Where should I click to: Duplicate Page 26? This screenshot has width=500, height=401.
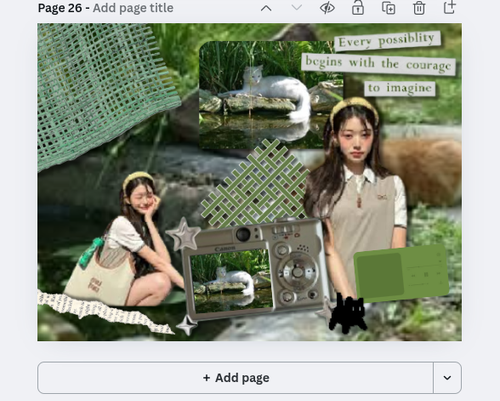pyautogui.click(x=388, y=8)
